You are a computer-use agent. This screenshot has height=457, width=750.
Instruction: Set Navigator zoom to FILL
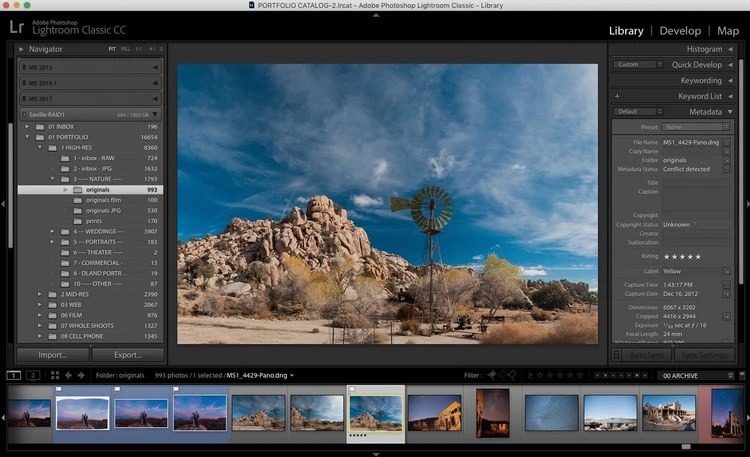pos(125,48)
